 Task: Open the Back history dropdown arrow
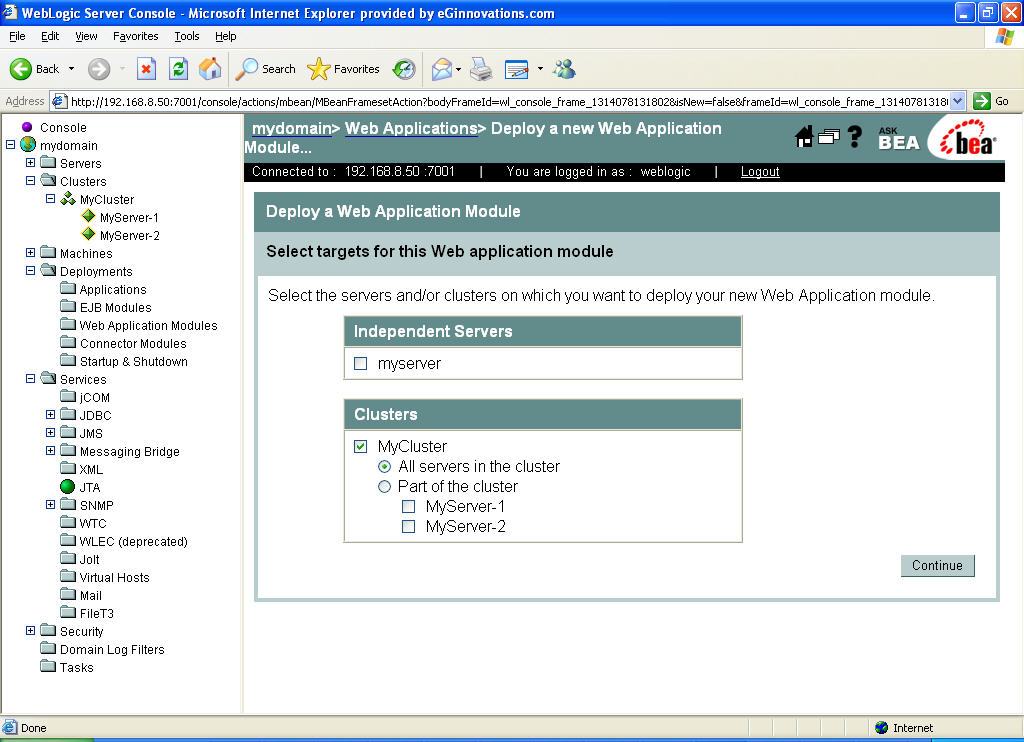[x=71, y=69]
